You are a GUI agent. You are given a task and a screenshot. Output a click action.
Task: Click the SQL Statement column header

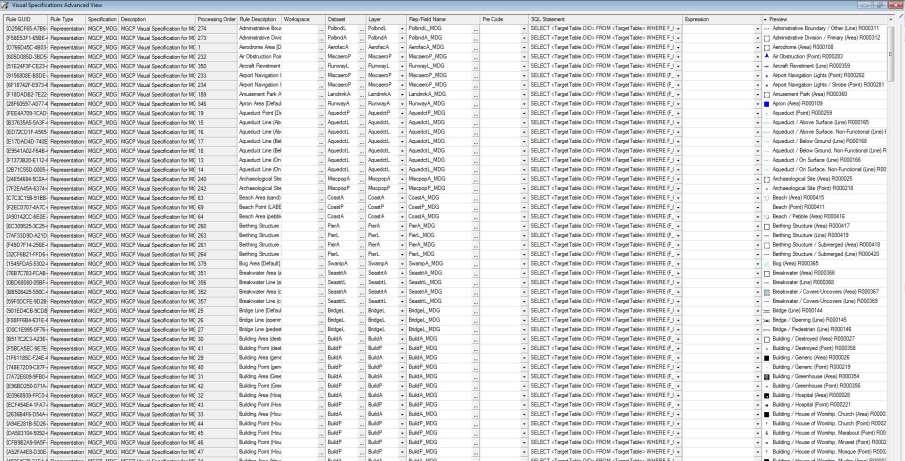605,20
